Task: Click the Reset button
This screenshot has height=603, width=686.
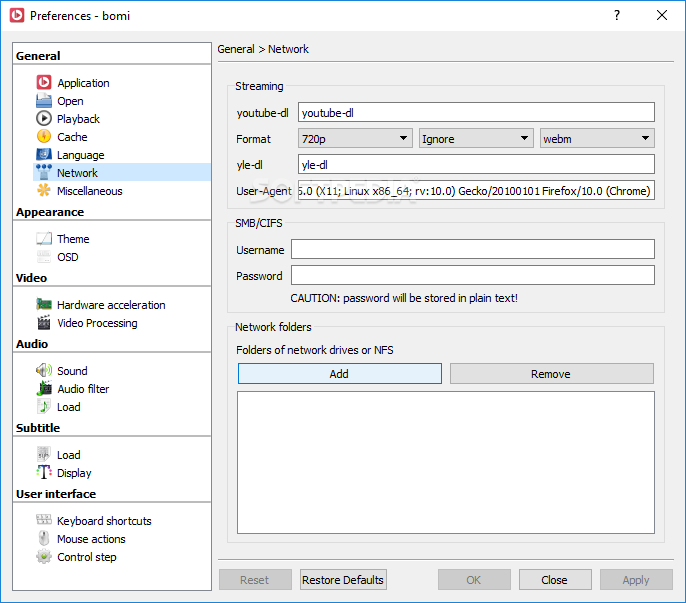Action: (255, 579)
